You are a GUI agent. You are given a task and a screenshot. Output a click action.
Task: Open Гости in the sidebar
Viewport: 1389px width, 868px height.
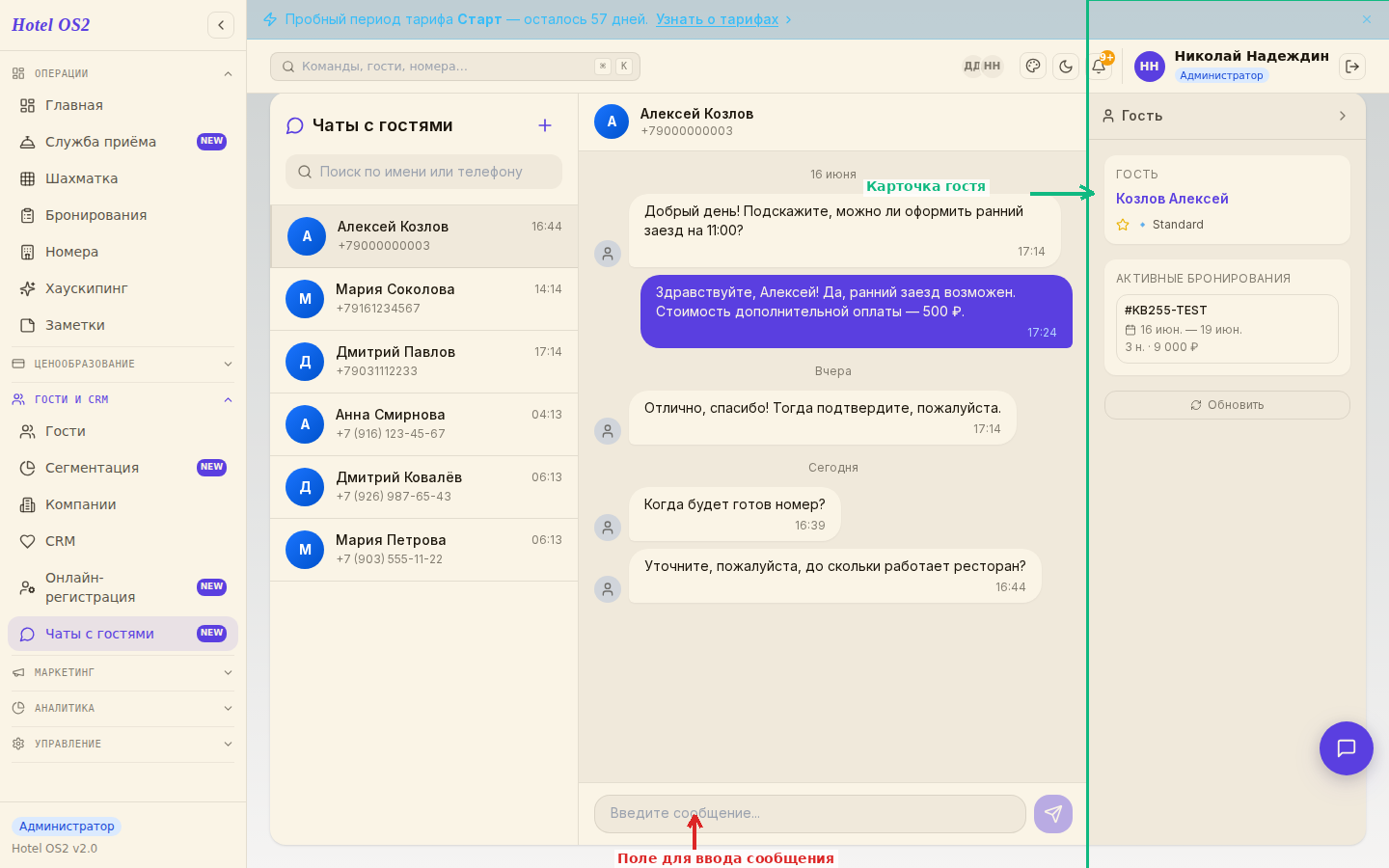[x=123, y=431]
